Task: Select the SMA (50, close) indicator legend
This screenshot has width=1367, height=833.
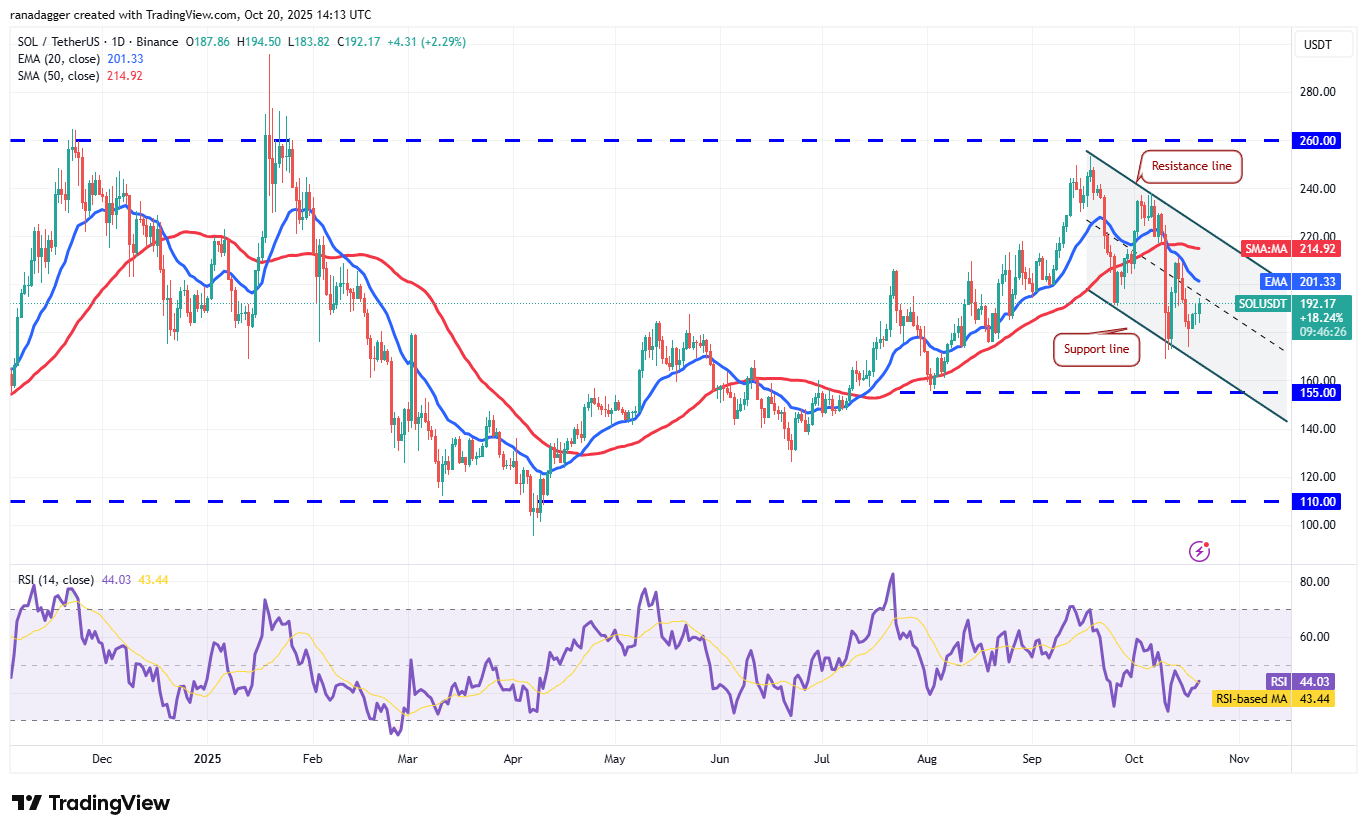Action: pos(58,76)
